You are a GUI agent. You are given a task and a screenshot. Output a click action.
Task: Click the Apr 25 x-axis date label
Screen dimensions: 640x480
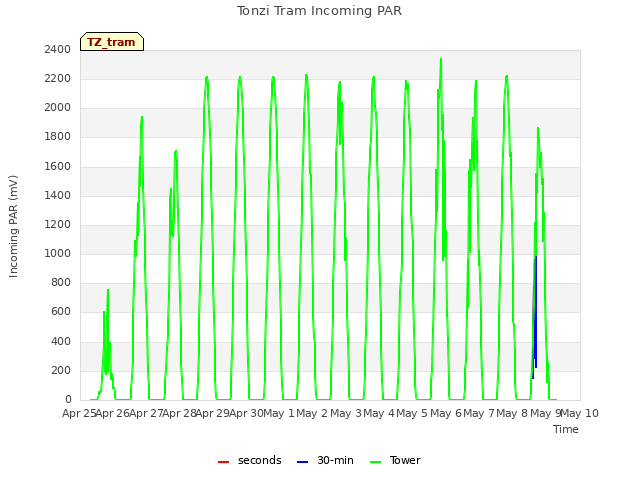pos(79,413)
